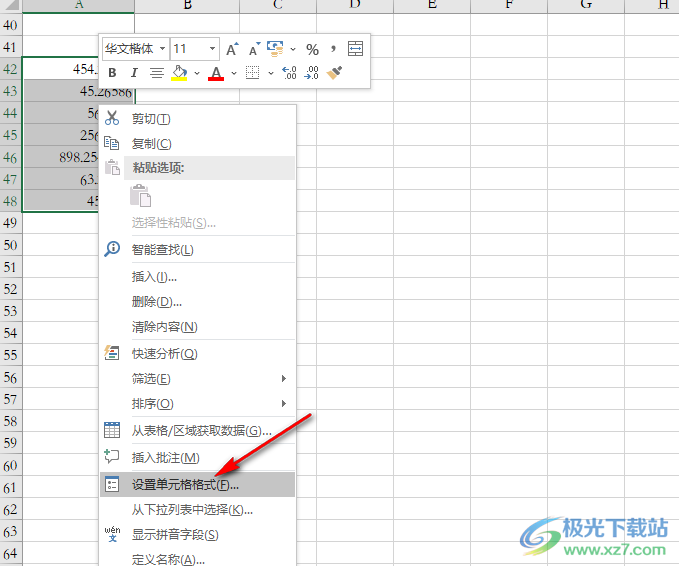Expand the 筛选(E) submenu
679x566 pixels.
(197, 378)
